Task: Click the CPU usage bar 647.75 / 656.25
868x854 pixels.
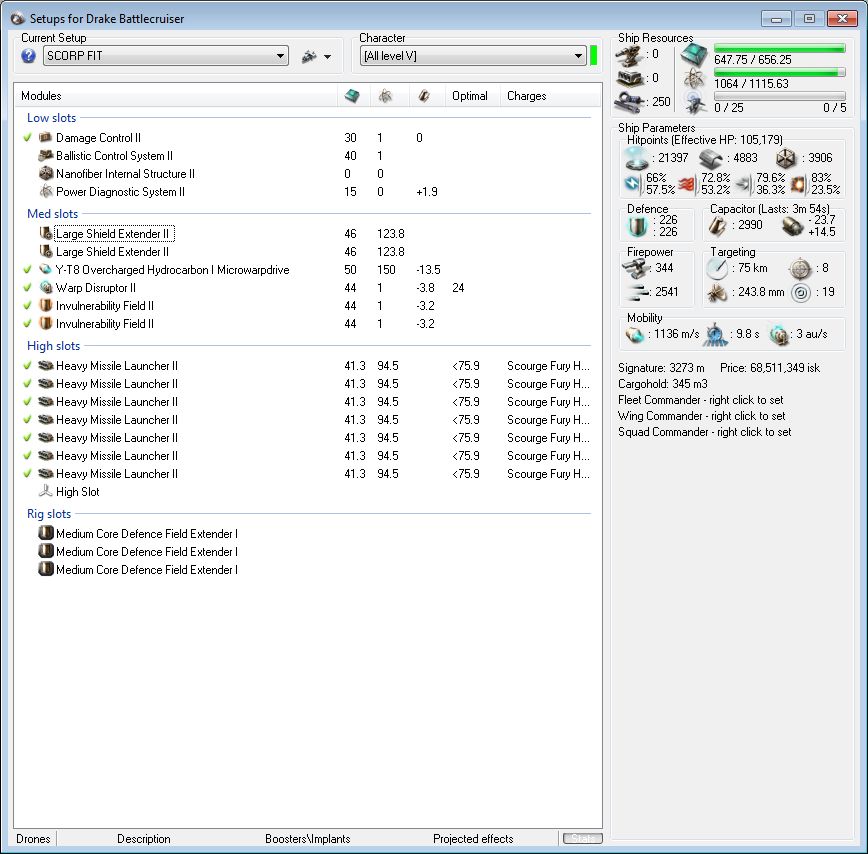Action: (x=779, y=49)
